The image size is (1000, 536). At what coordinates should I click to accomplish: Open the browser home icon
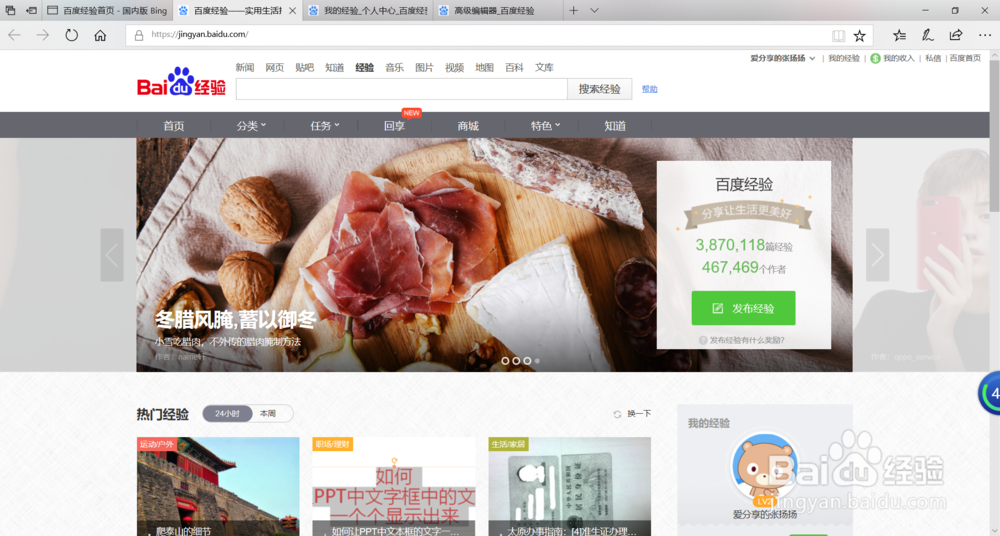point(100,35)
